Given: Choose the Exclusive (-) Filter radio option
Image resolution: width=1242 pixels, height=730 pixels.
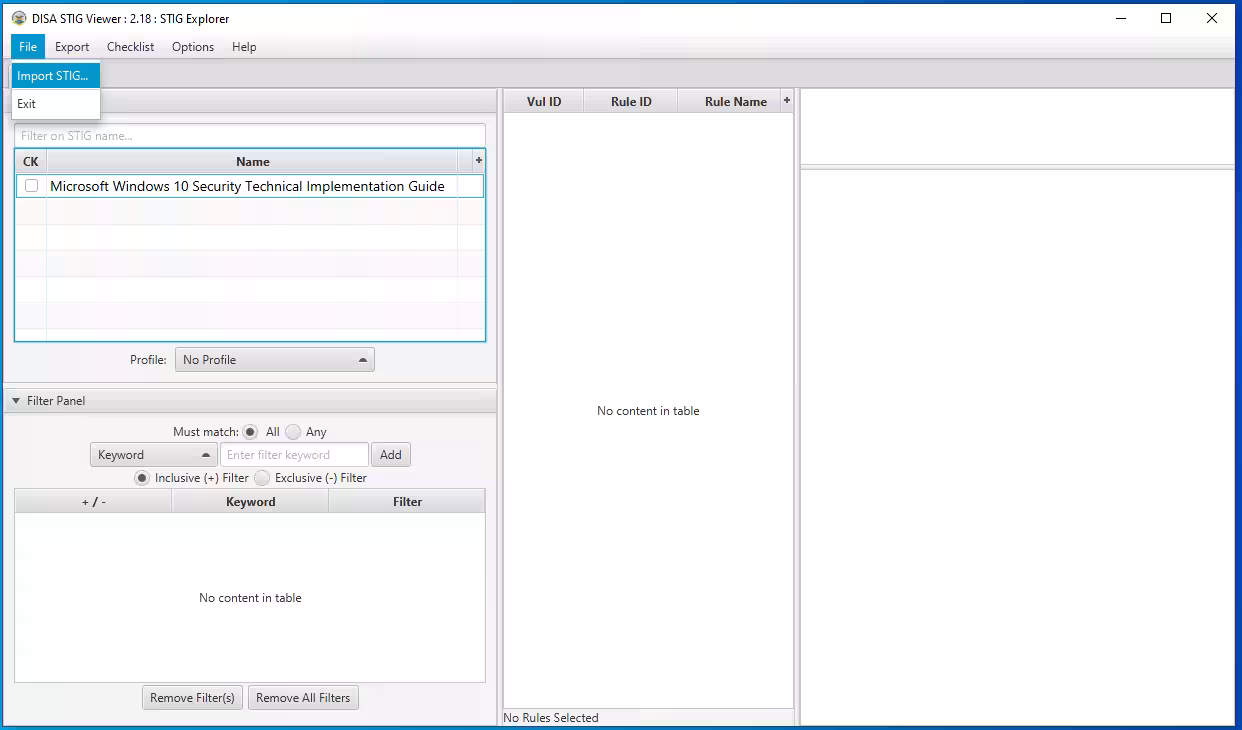Looking at the screenshot, I should click(262, 478).
